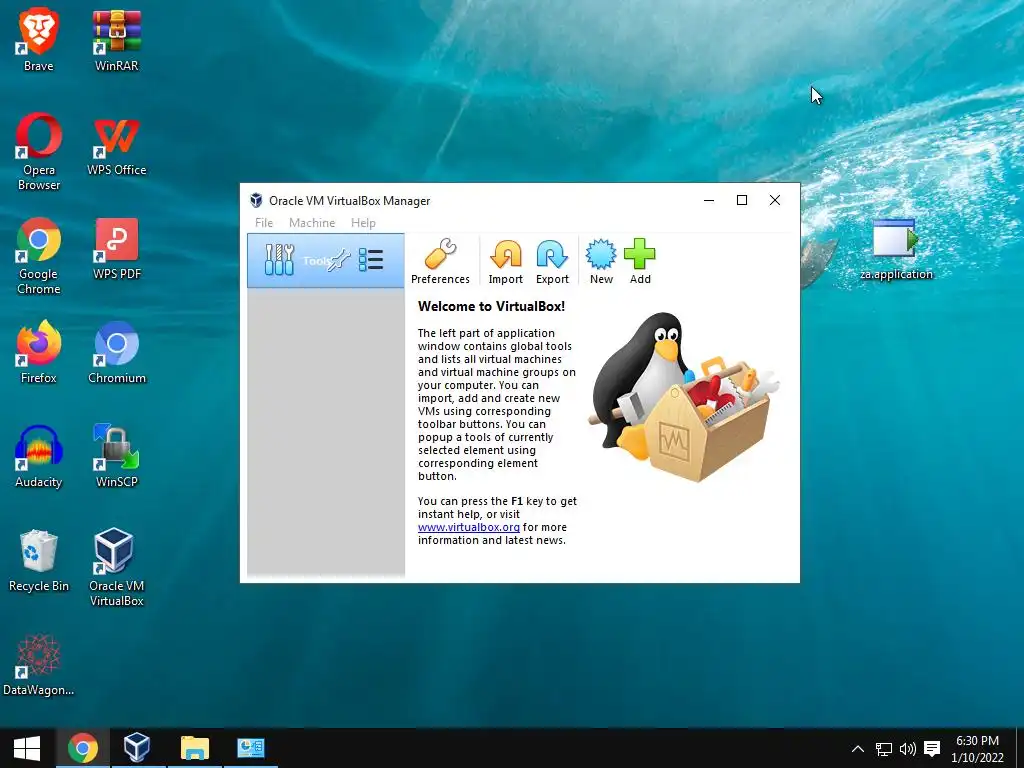
Task: Click the VirtualBox title bar cube icon
Action: click(256, 200)
